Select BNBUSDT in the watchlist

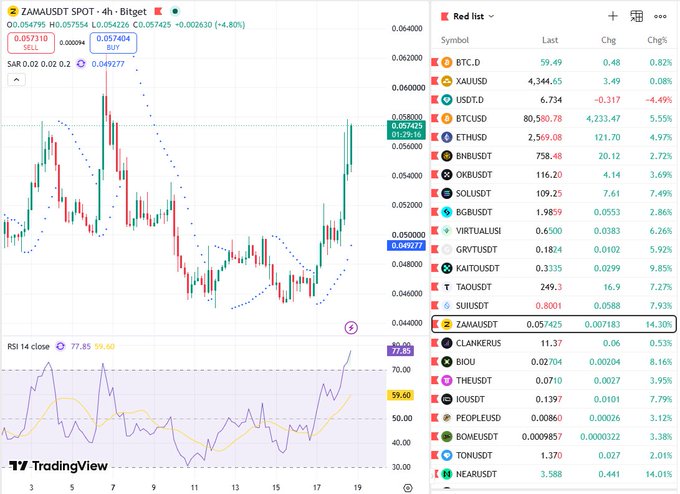click(x=553, y=156)
